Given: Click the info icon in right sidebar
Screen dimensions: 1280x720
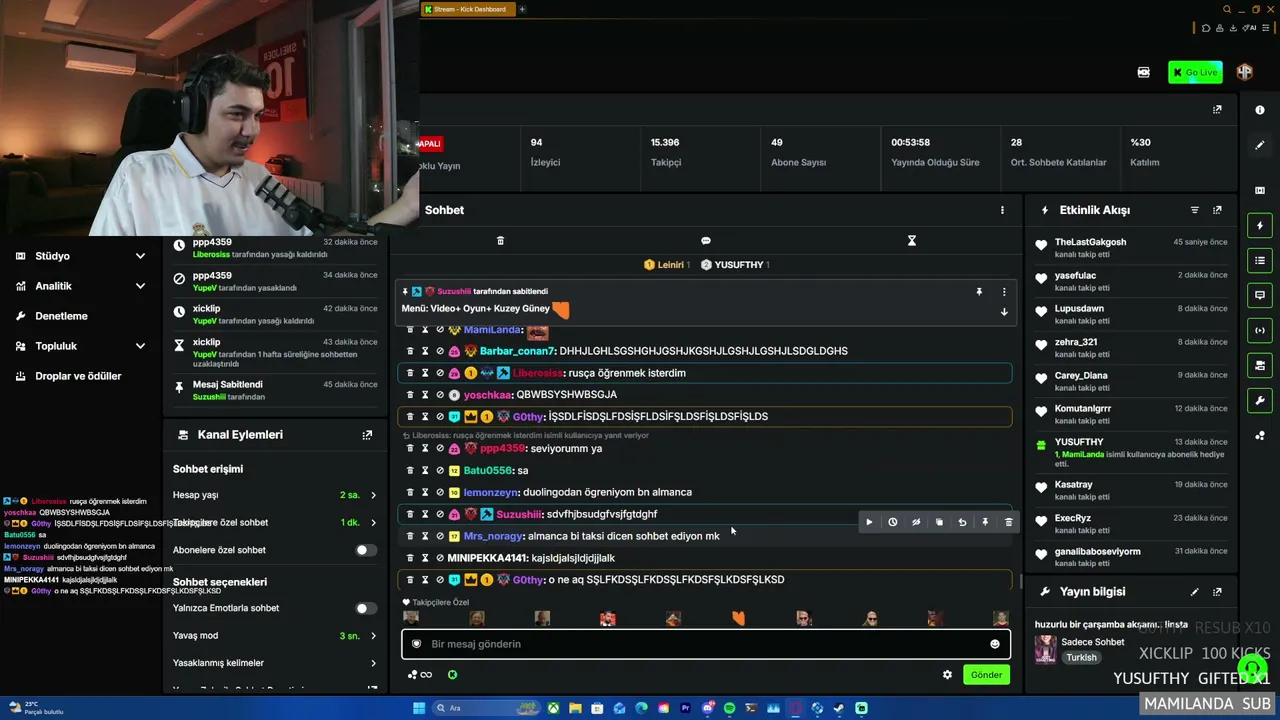Looking at the screenshot, I should pos(1260,110).
